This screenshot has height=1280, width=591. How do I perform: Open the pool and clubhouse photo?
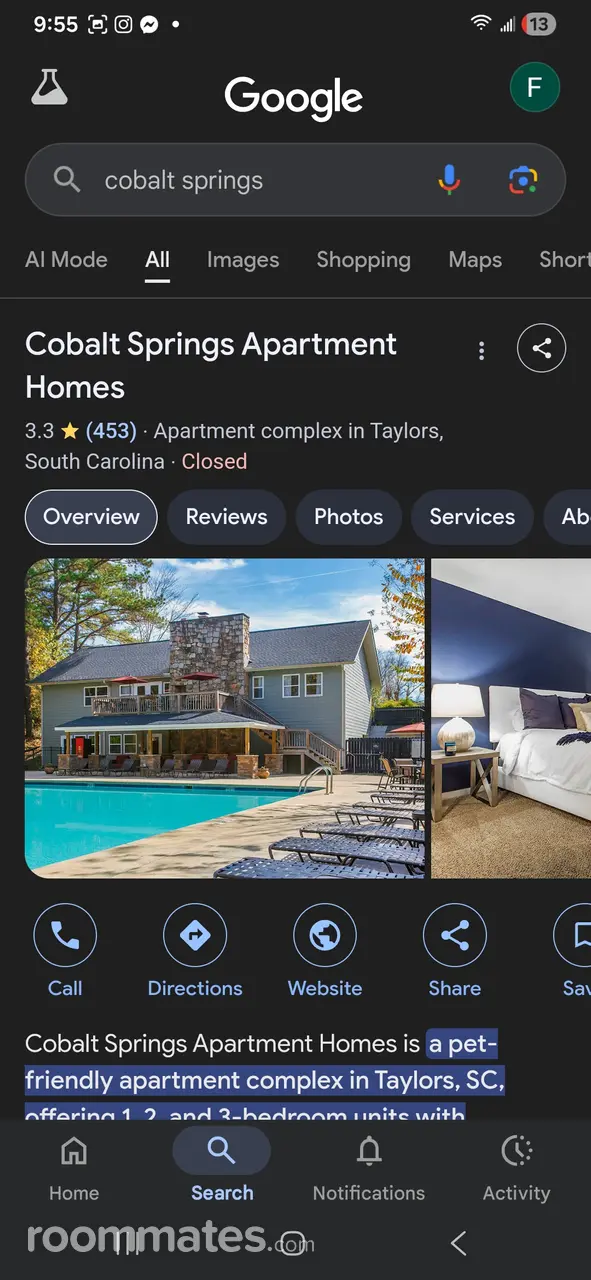225,718
